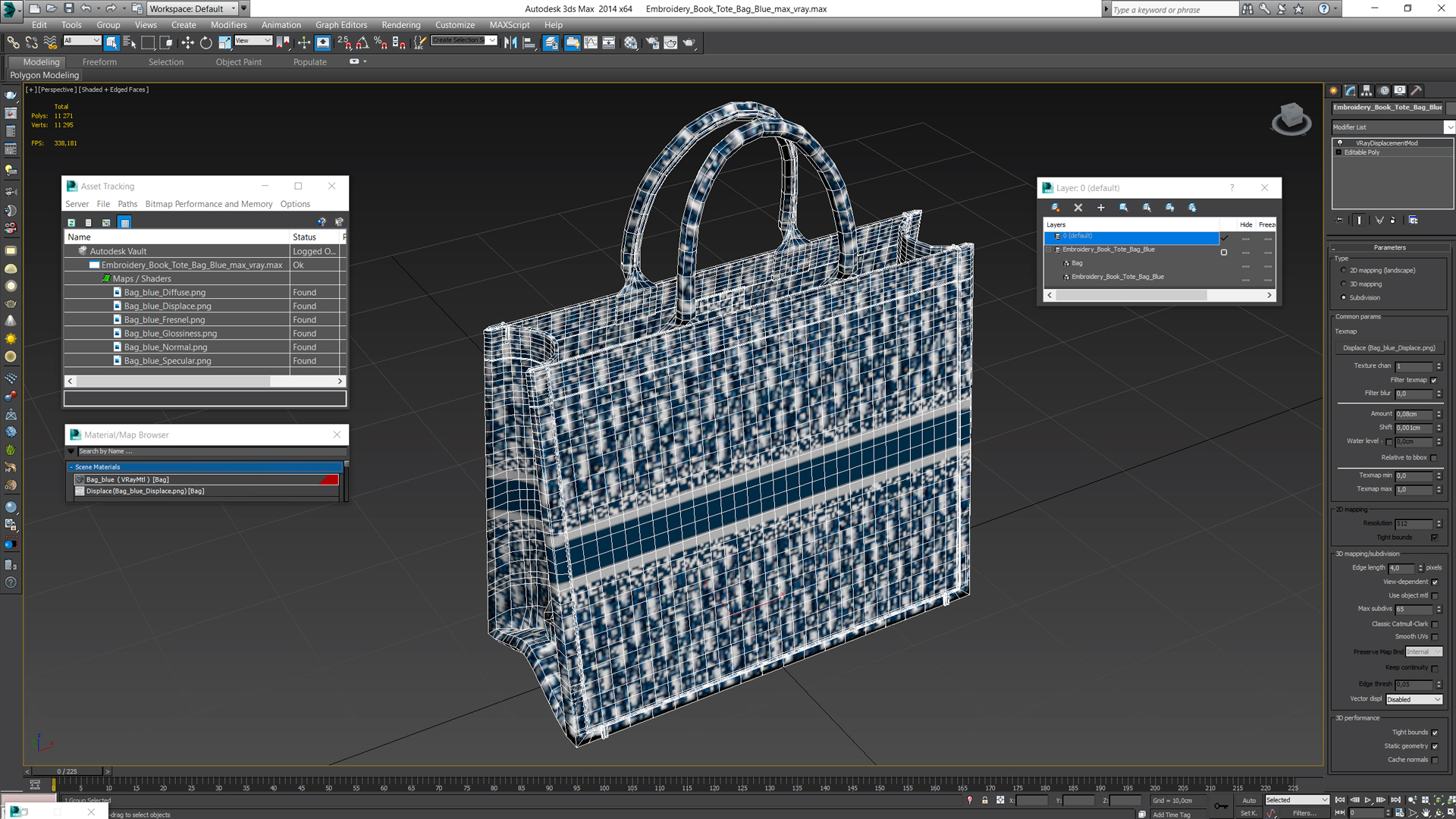Click the Selection Lock toggle padlock
This screenshot has width=1456, height=819.
click(985, 800)
